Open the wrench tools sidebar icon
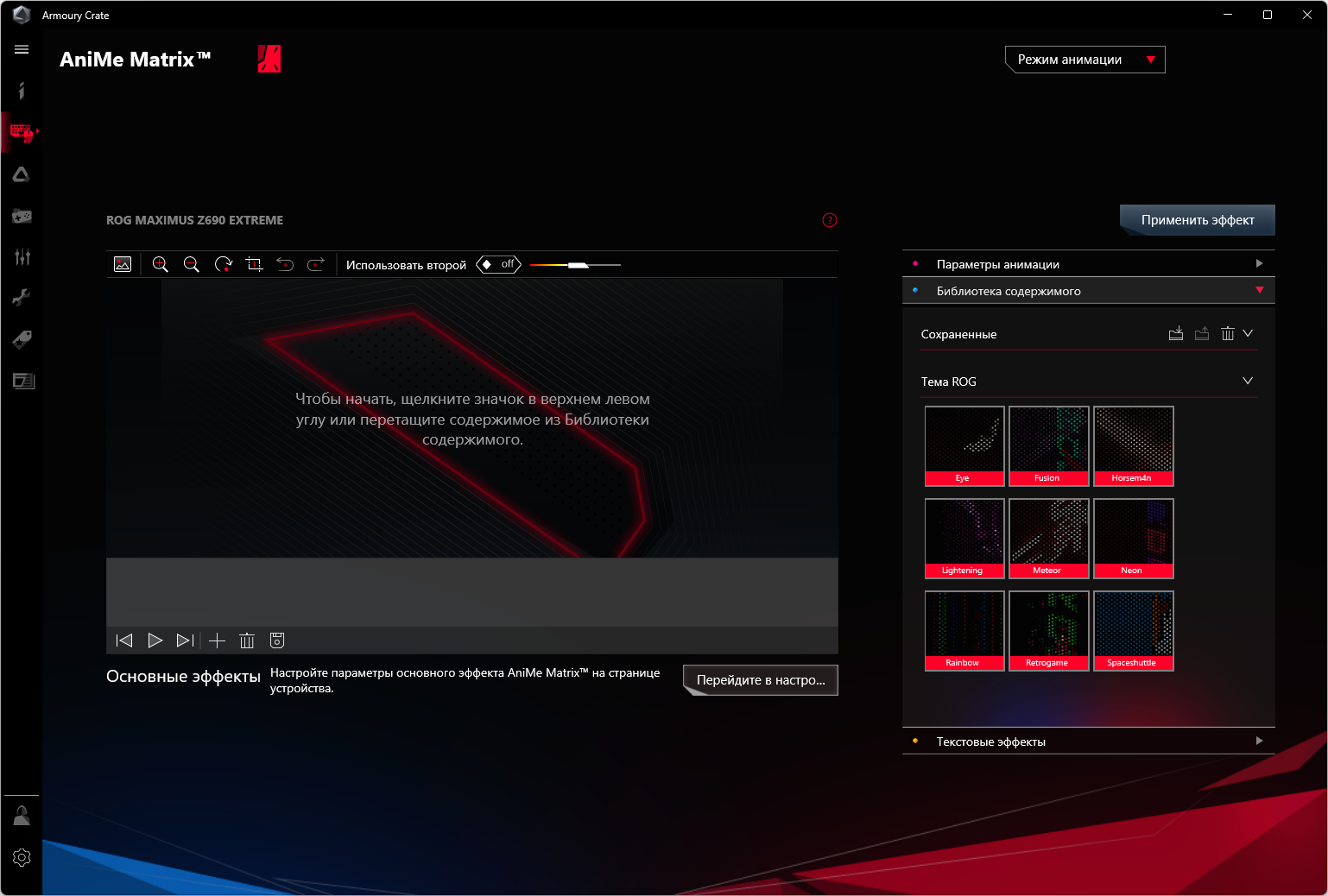This screenshot has height=896, width=1328. pyautogui.click(x=22, y=298)
